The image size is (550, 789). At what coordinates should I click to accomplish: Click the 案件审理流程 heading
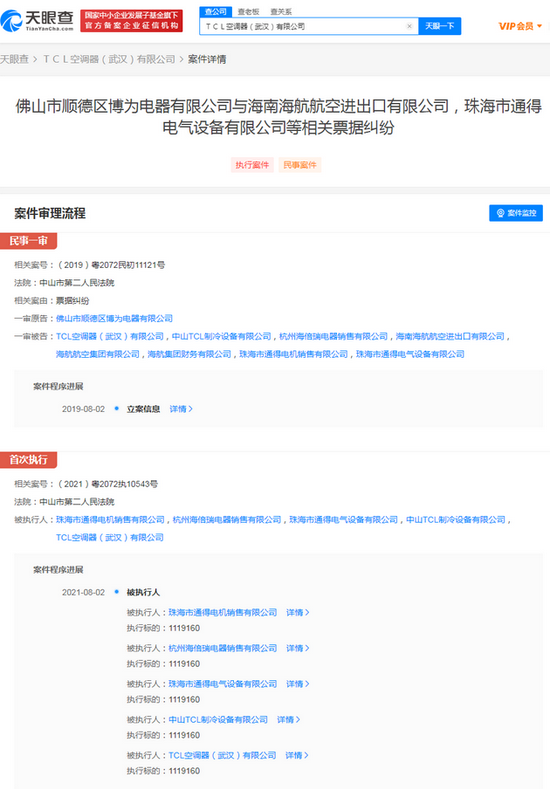pos(50,213)
